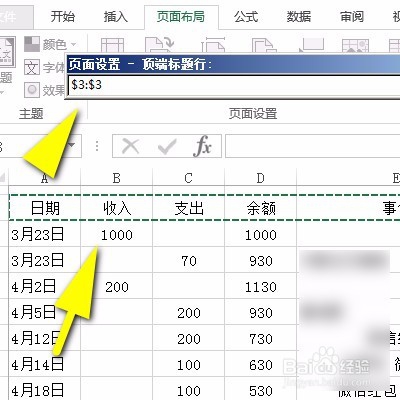Click the paper size icon

click(x=213, y=45)
